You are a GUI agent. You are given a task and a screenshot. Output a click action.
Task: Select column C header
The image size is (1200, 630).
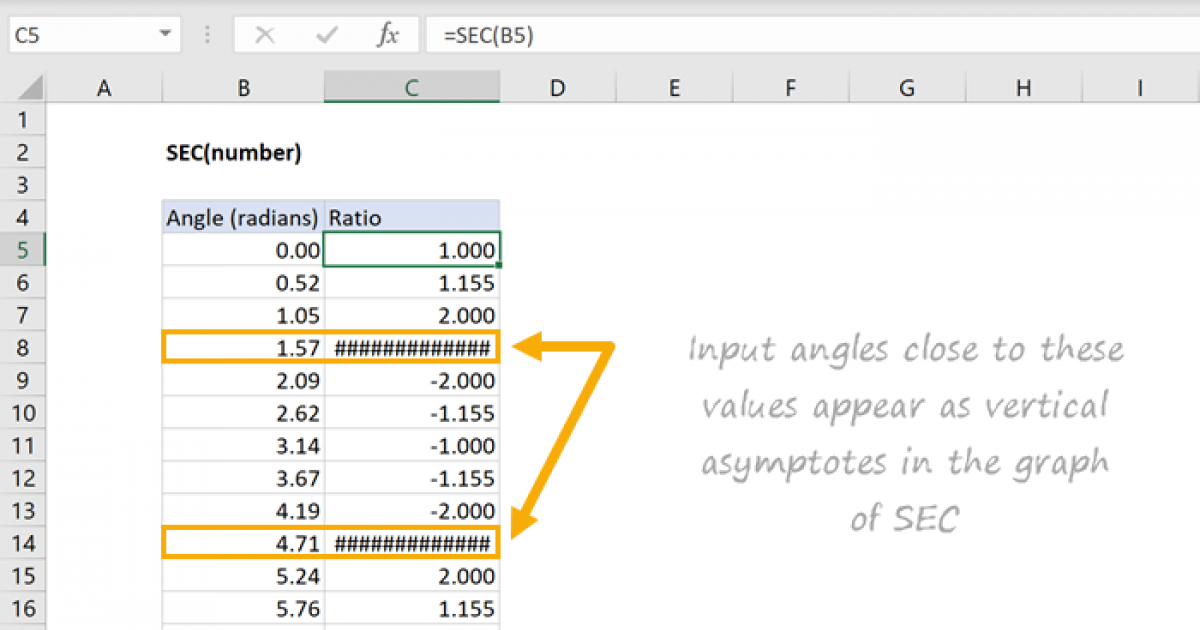[x=411, y=87]
